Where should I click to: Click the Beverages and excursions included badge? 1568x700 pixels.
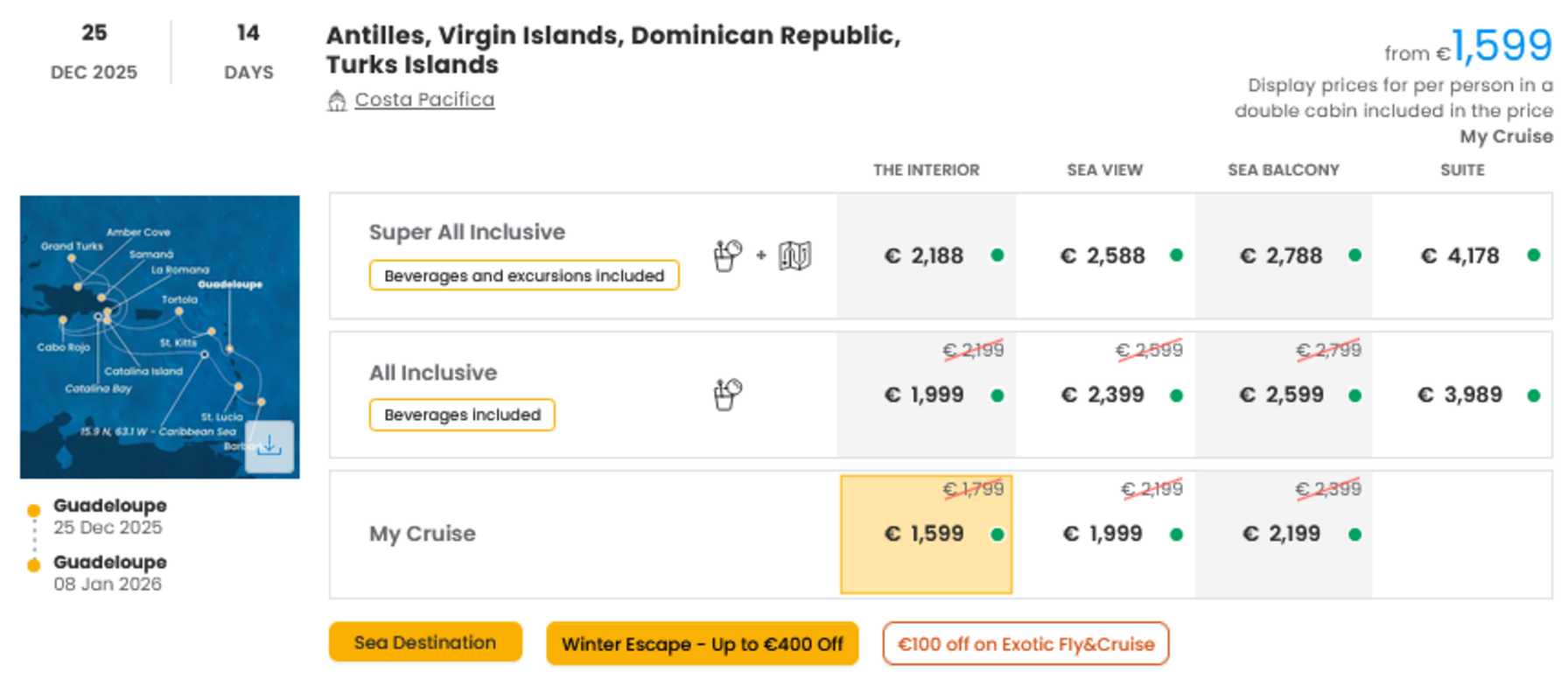coord(524,276)
